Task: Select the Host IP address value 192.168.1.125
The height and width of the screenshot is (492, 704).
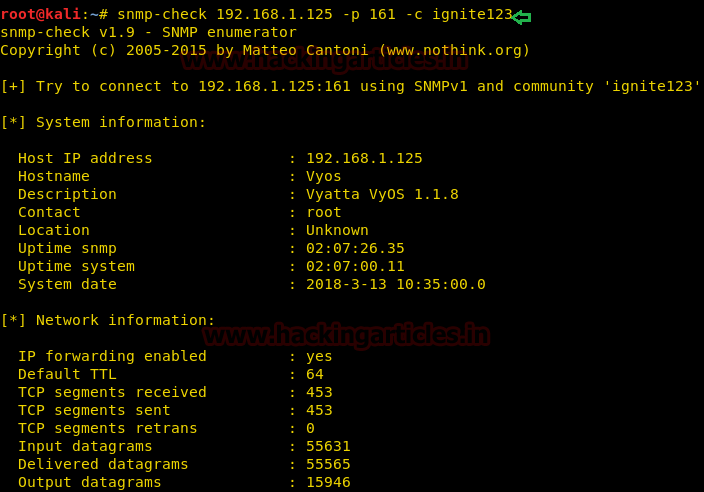Action: click(364, 158)
